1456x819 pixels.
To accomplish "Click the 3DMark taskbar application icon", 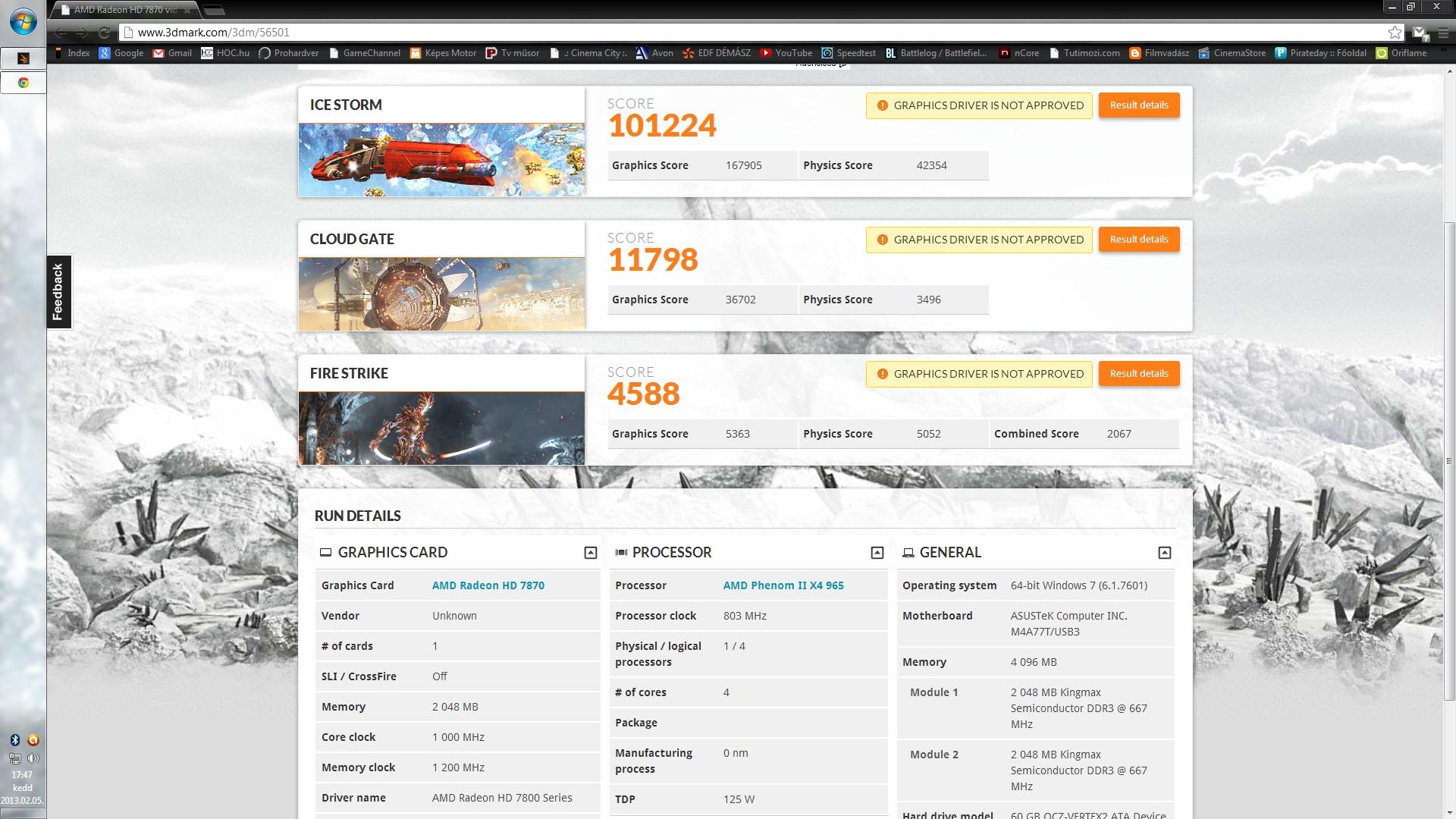I will (23, 58).
